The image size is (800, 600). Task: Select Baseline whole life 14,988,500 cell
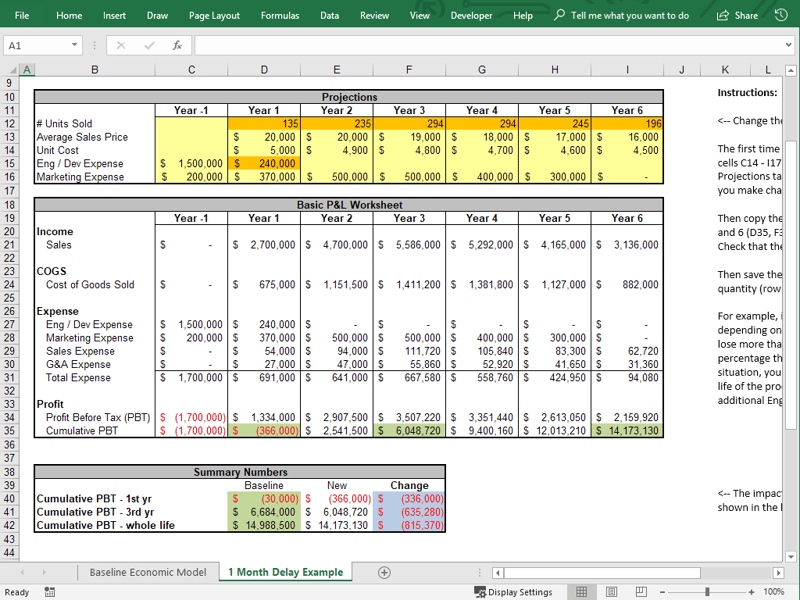tap(264, 525)
